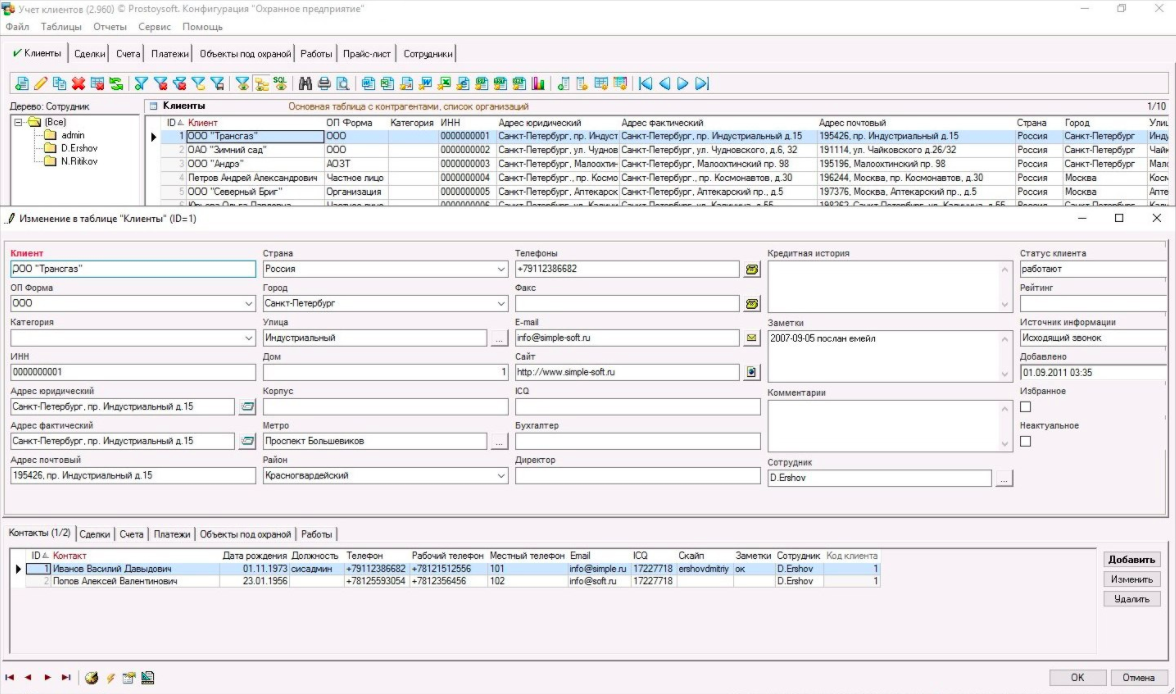Click the envelope icon next to E-mail
The height and width of the screenshot is (694, 1176).
[752, 338]
